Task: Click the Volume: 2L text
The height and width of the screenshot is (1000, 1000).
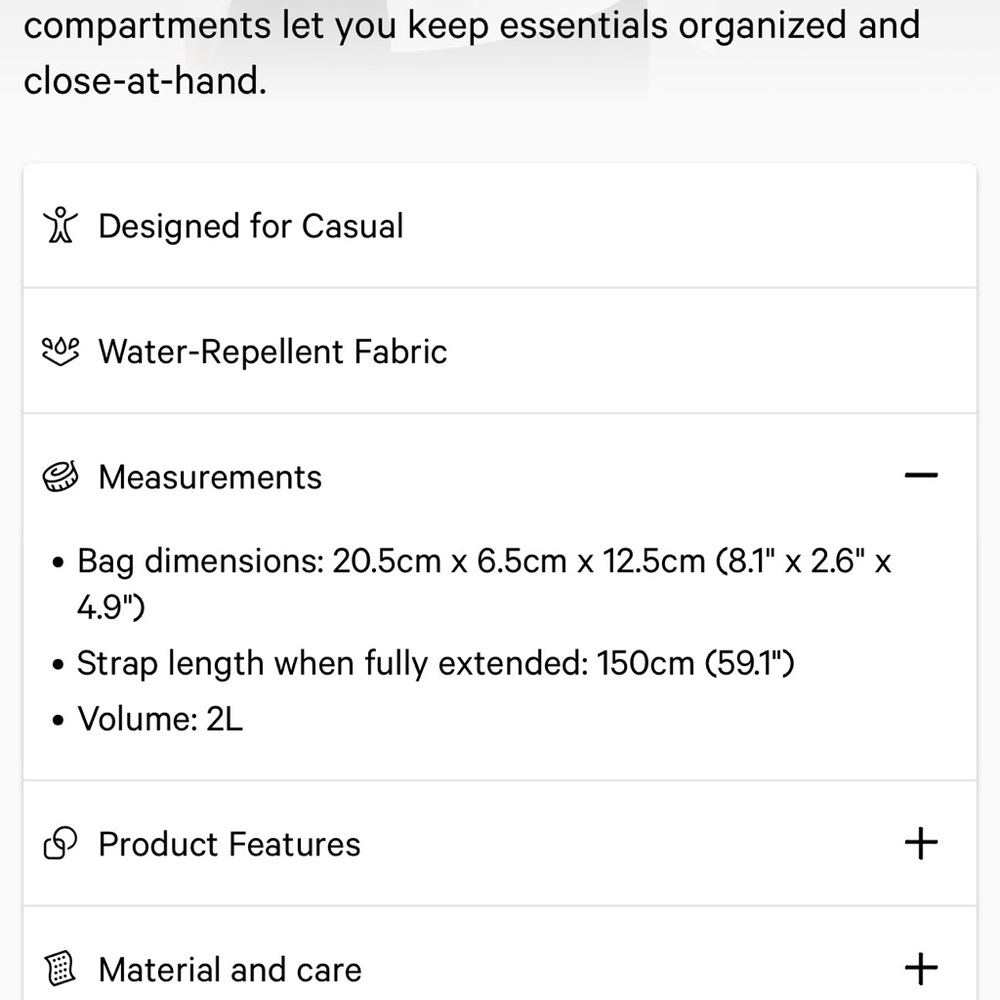Action: pyautogui.click(x=160, y=718)
